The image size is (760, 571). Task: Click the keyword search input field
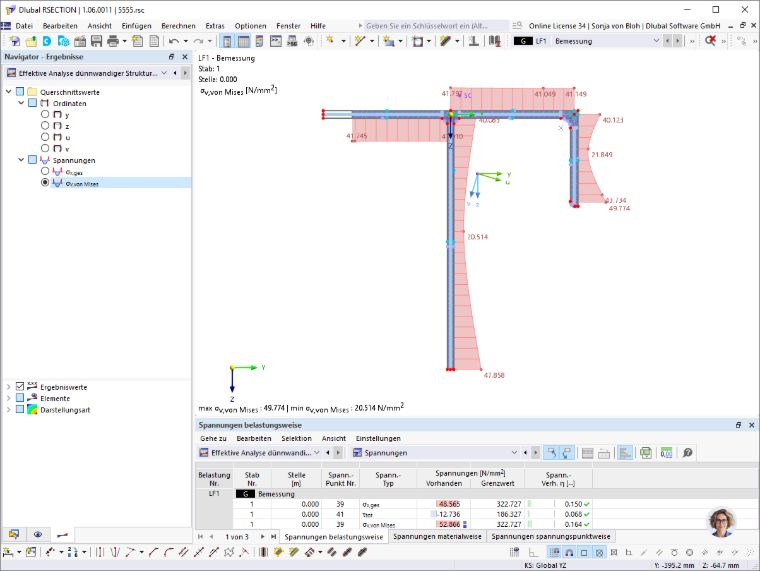coord(436,26)
